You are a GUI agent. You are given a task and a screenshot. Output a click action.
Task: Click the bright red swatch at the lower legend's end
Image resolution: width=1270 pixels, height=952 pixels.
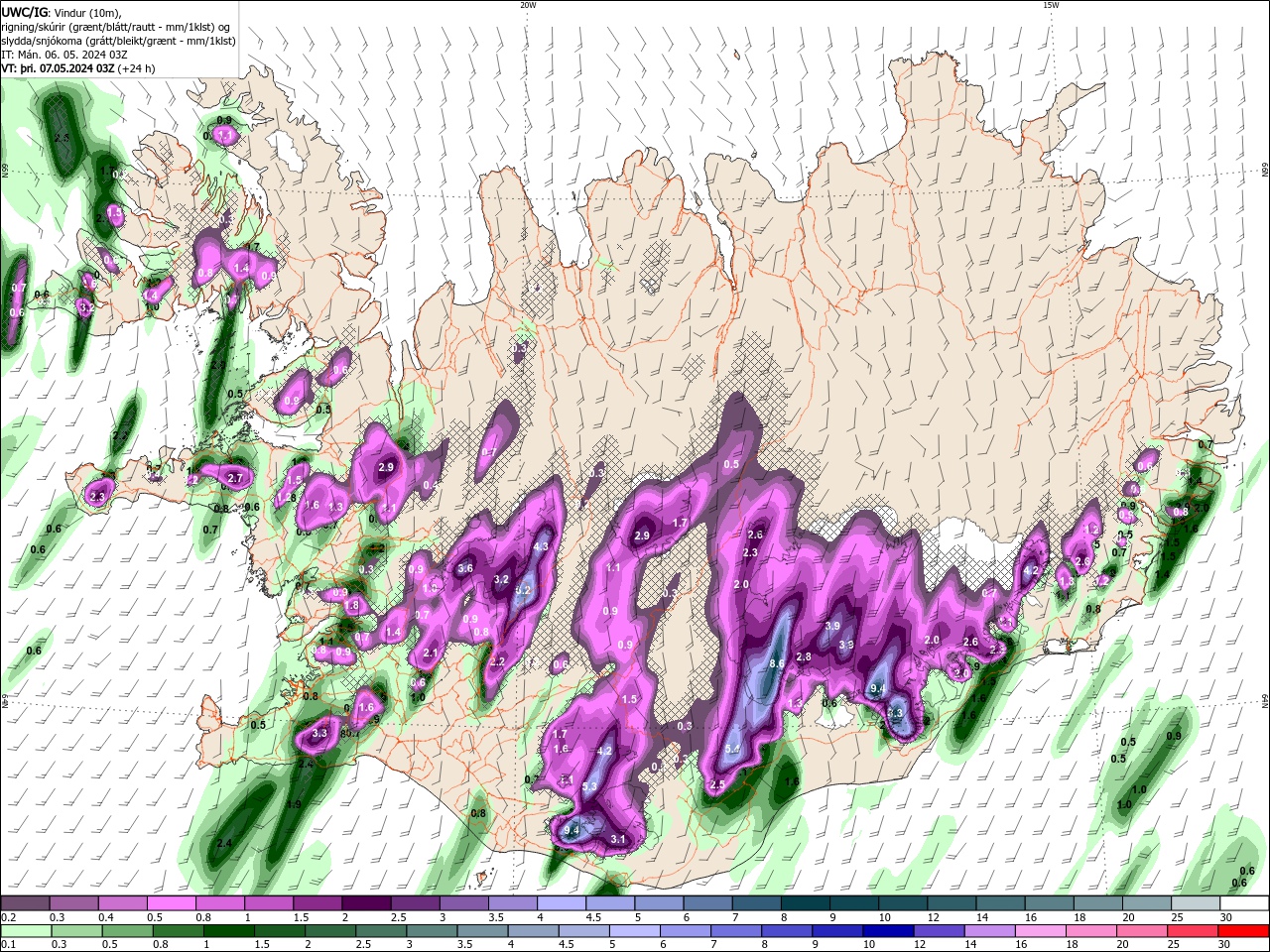[x=1243, y=930]
